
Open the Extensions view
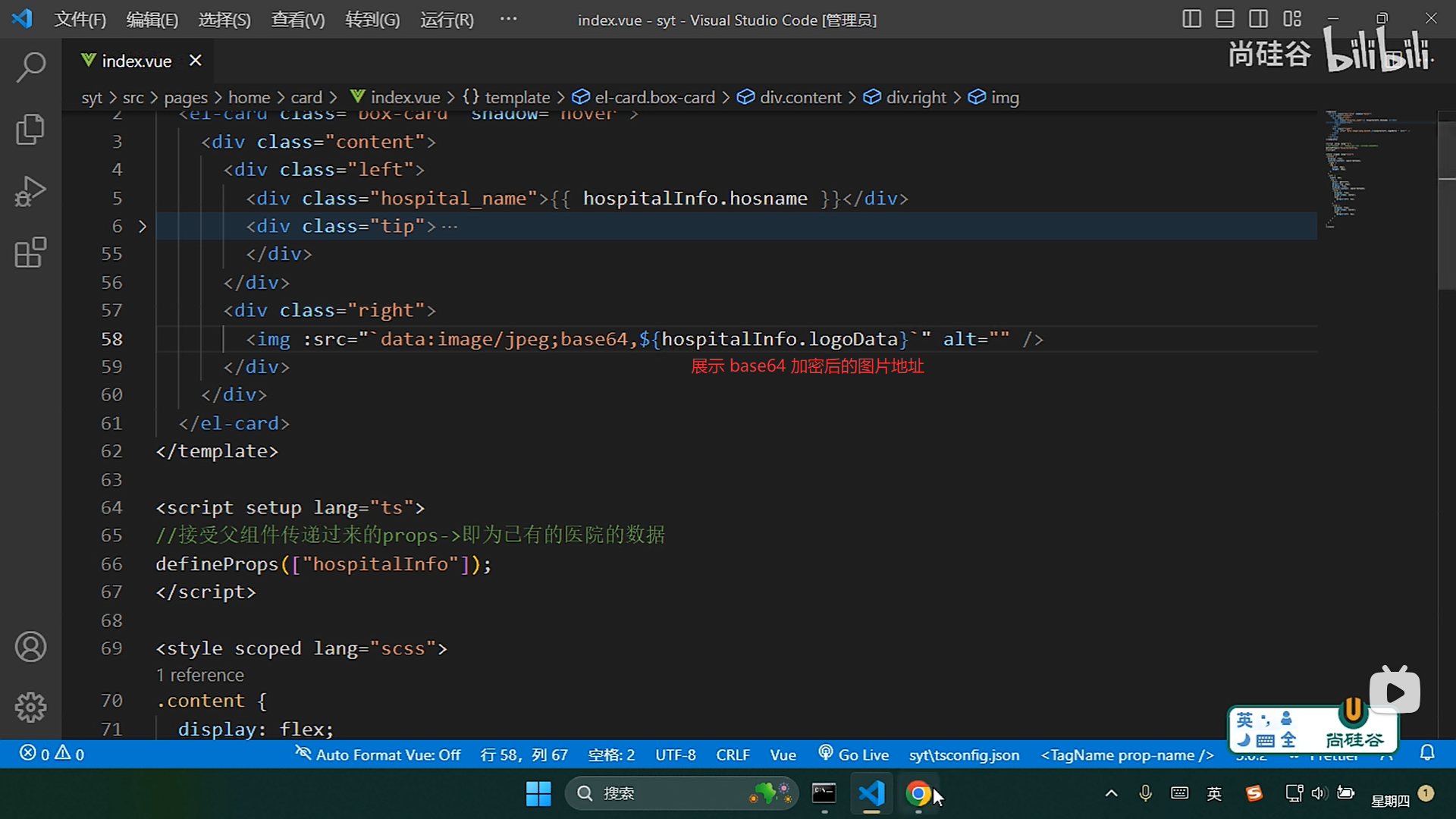30,253
